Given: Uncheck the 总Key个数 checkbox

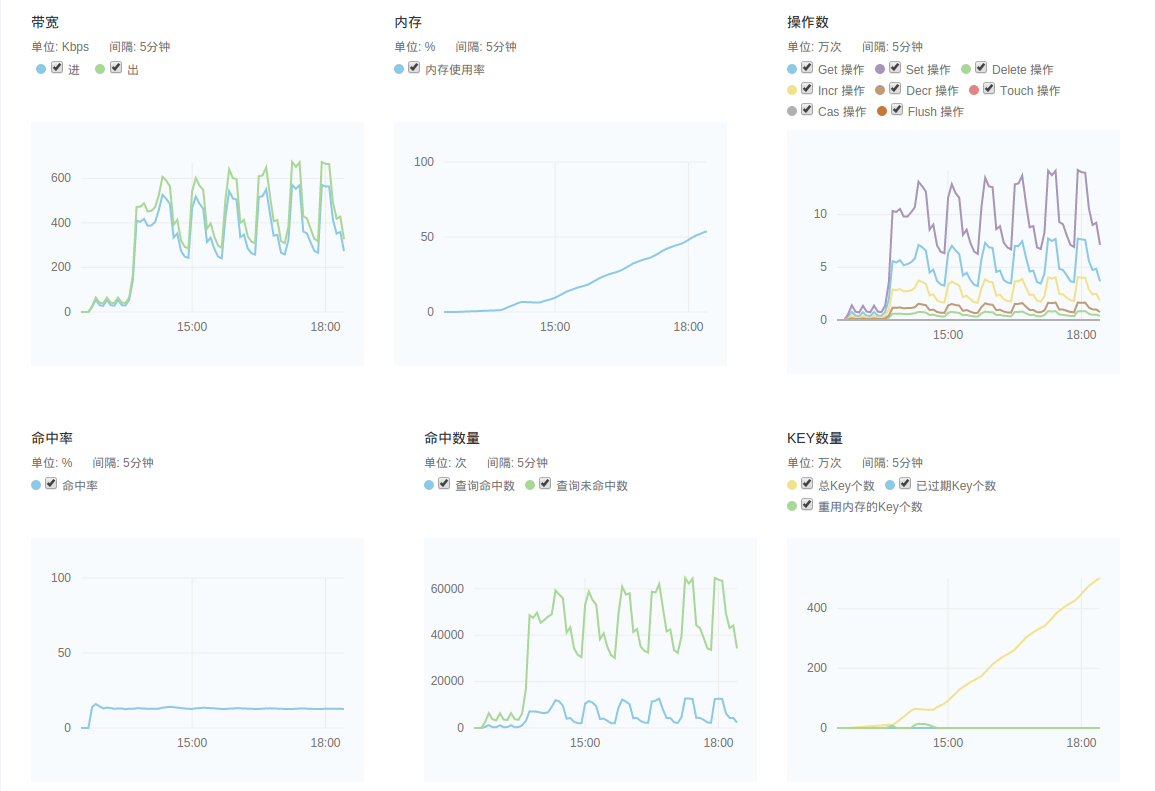Looking at the screenshot, I should click(807, 484).
